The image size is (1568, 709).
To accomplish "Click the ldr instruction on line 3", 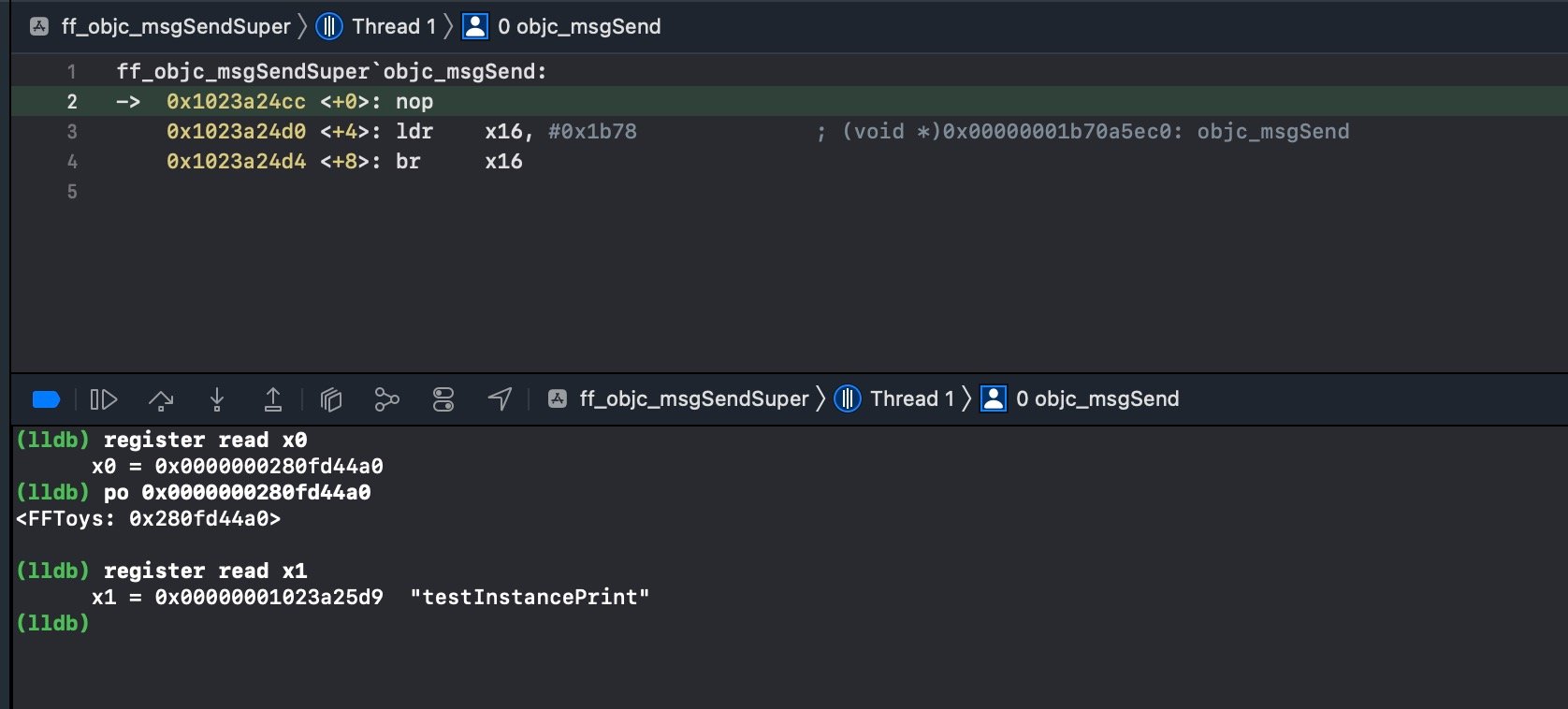I will coord(414,132).
